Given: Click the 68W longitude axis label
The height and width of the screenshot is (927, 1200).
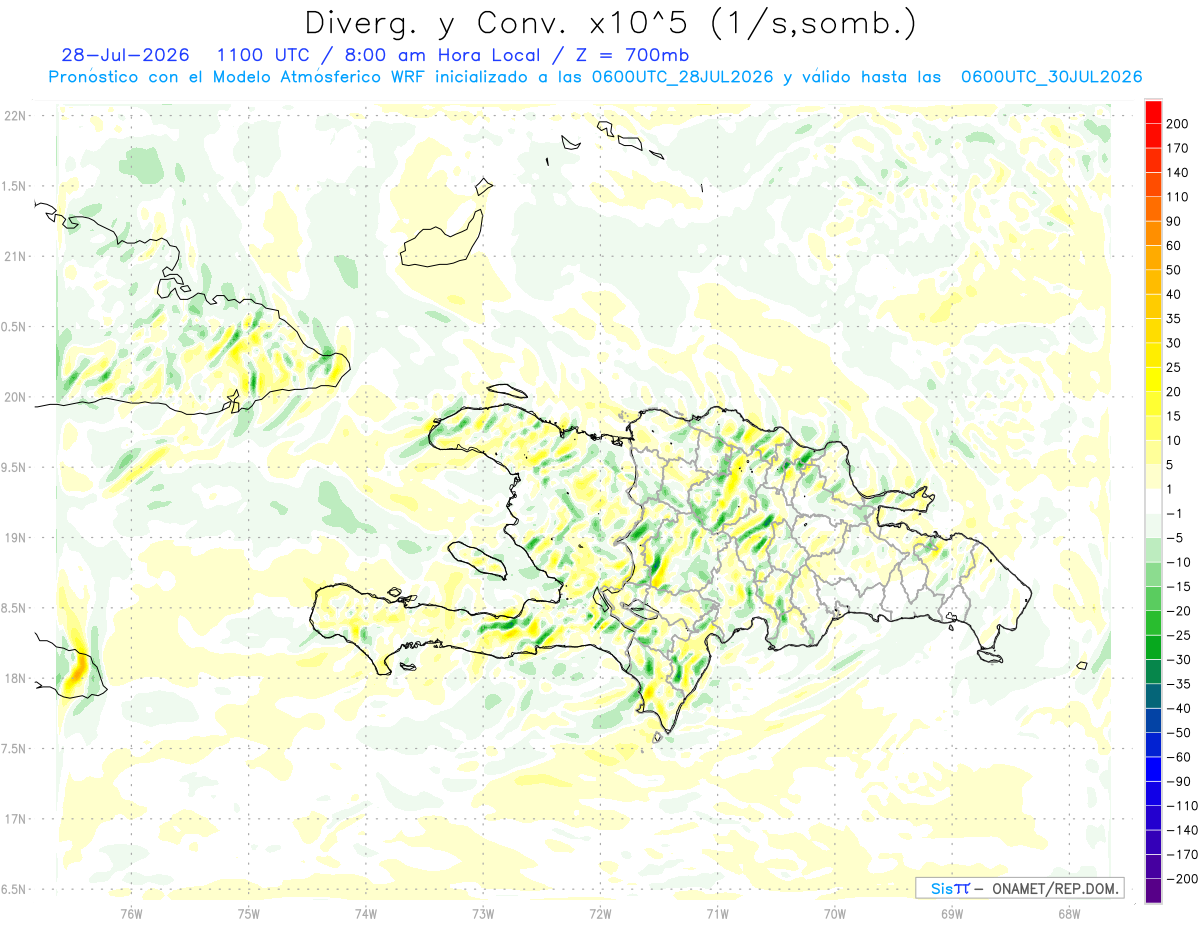Looking at the screenshot, I should coord(1069,914).
